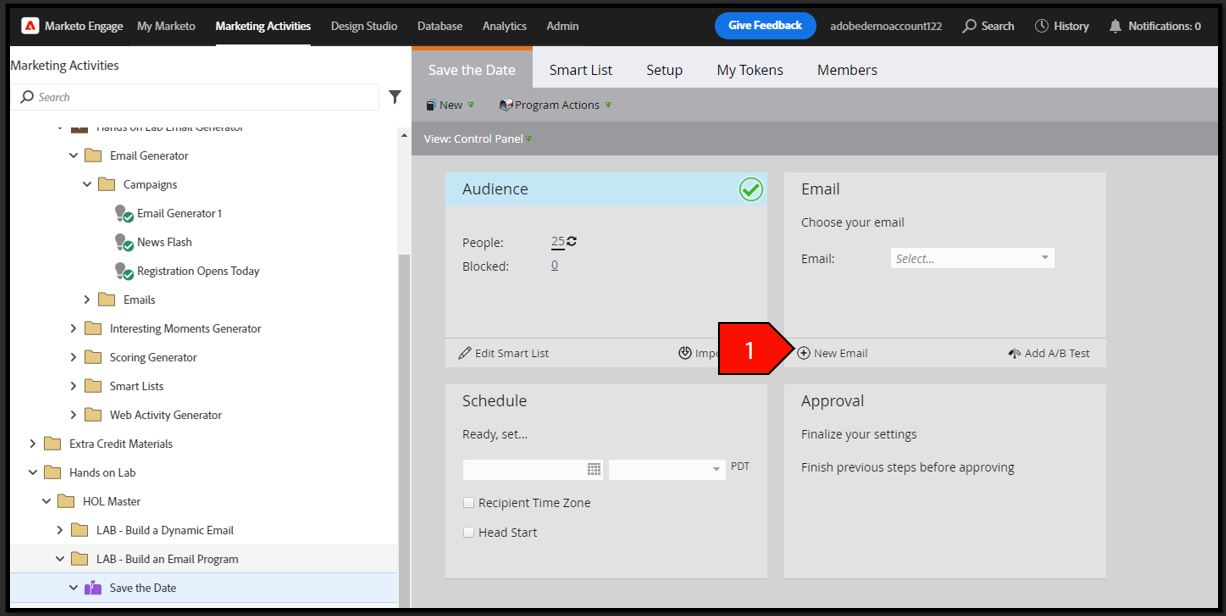Image resolution: width=1226 pixels, height=616 pixels.
Task: Open the New dropdown menu
Action: point(450,105)
